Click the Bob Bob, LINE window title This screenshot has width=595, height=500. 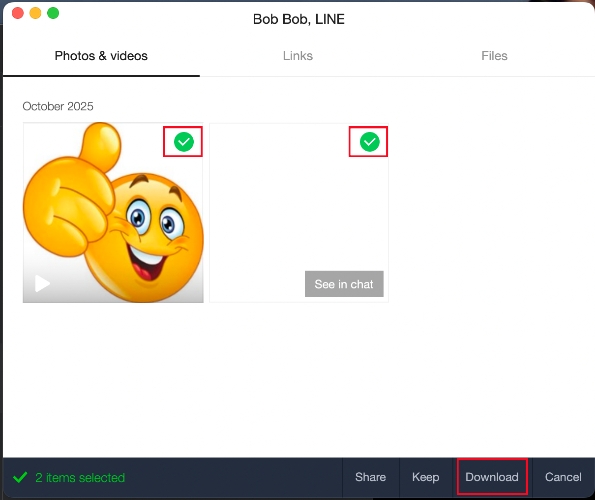299,19
